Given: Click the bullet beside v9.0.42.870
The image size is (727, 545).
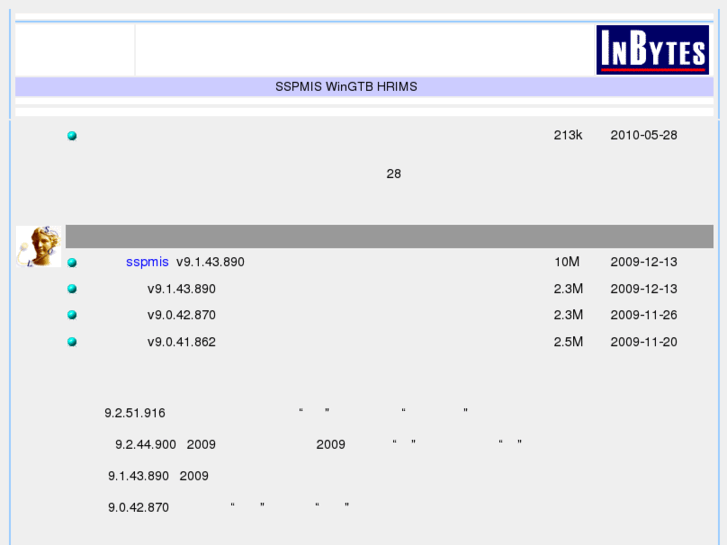Looking at the screenshot, I should tap(72, 315).
